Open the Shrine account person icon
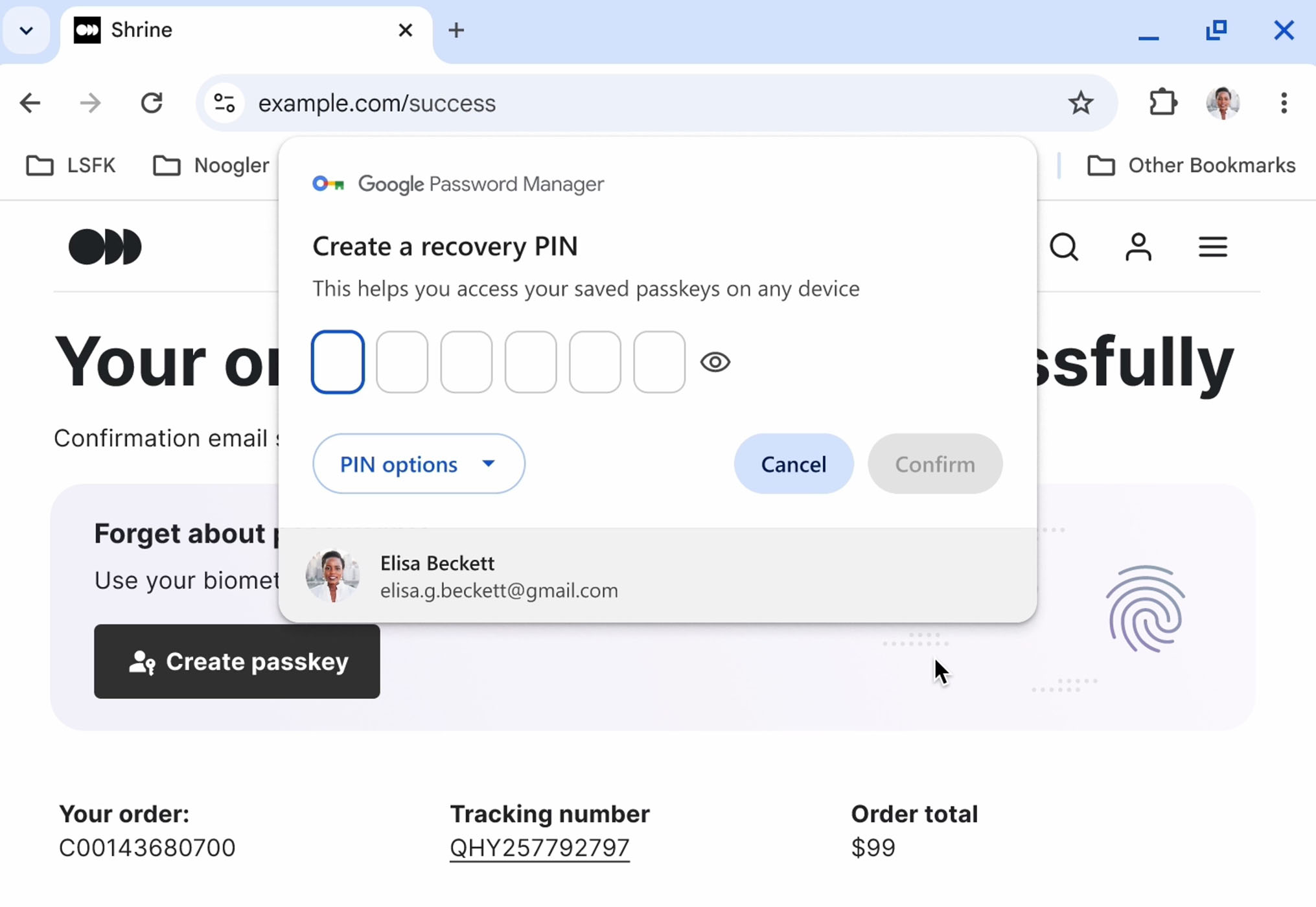 [x=1138, y=247]
